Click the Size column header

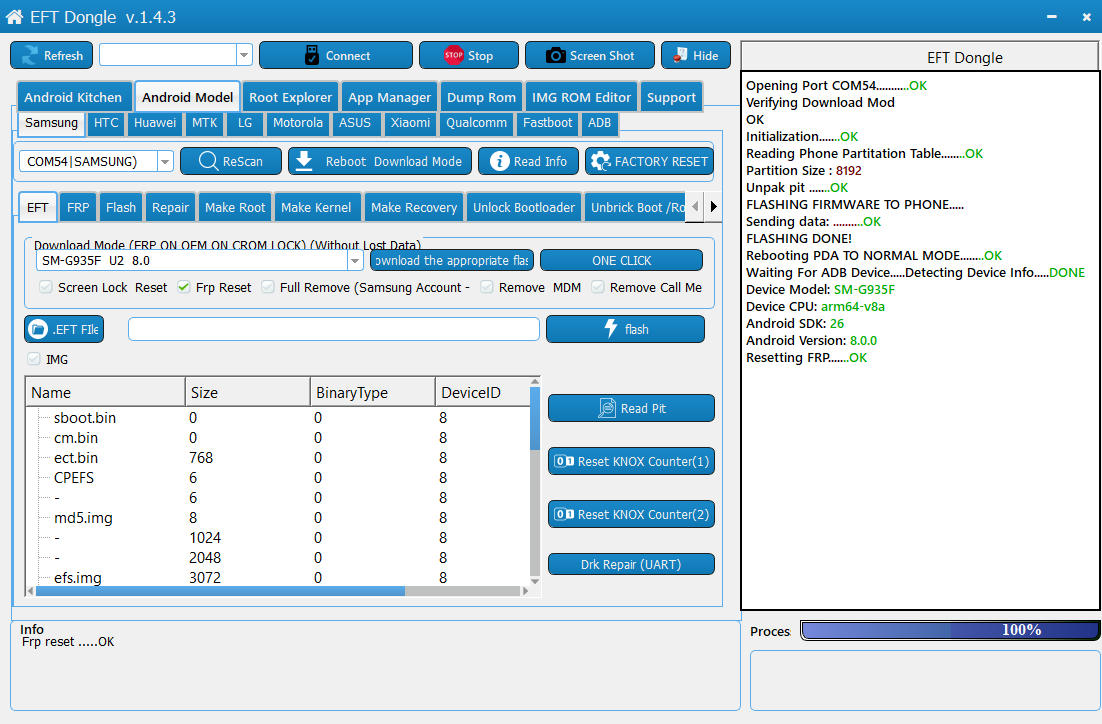[x=247, y=392]
